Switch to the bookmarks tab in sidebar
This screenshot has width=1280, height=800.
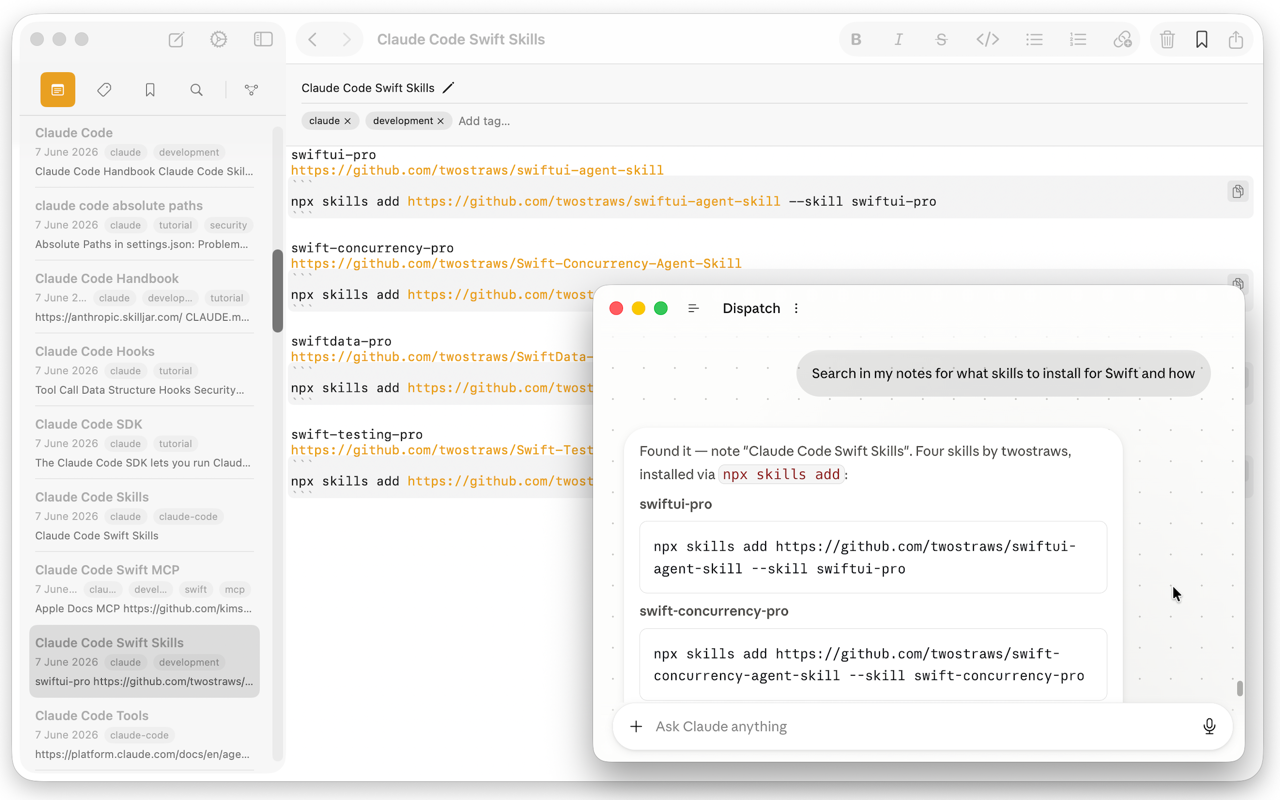click(x=150, y=90)
